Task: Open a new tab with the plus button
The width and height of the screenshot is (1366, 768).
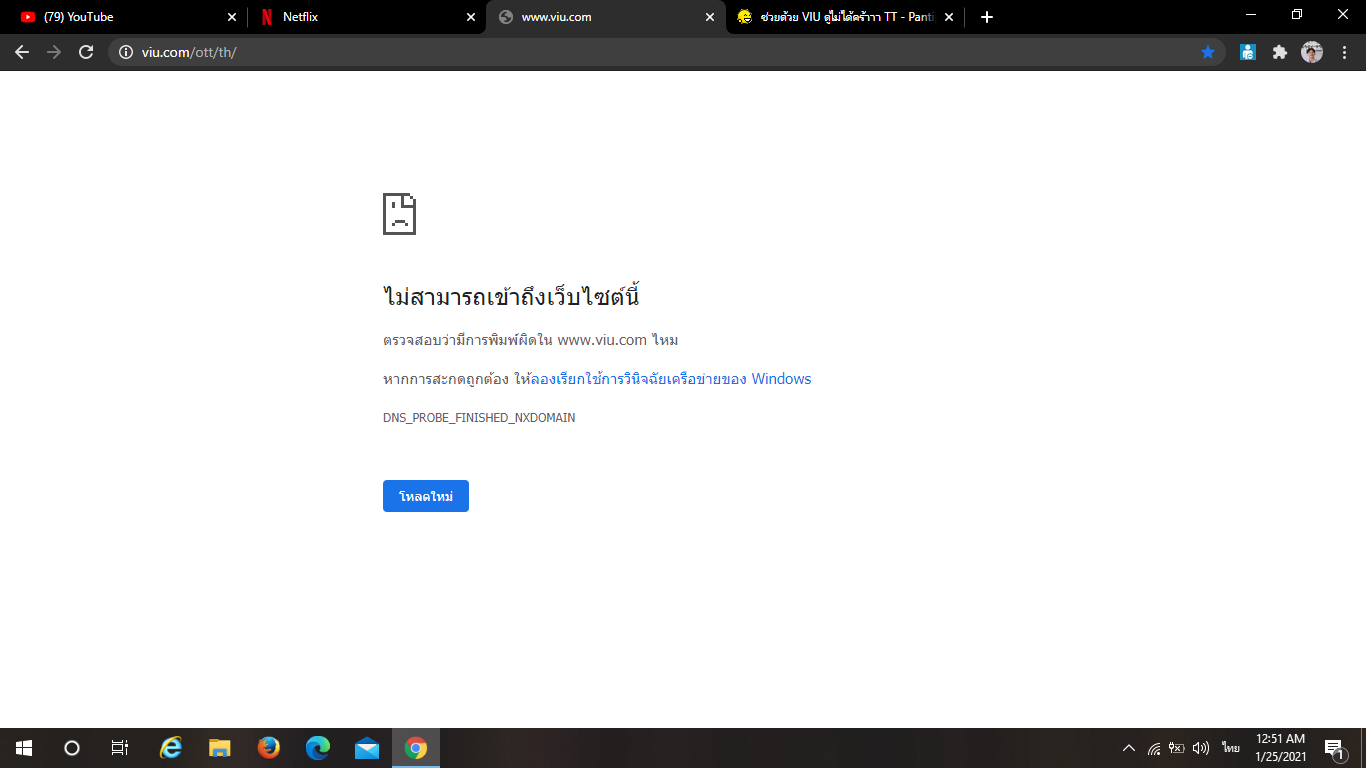Action: tap(987, 17)
